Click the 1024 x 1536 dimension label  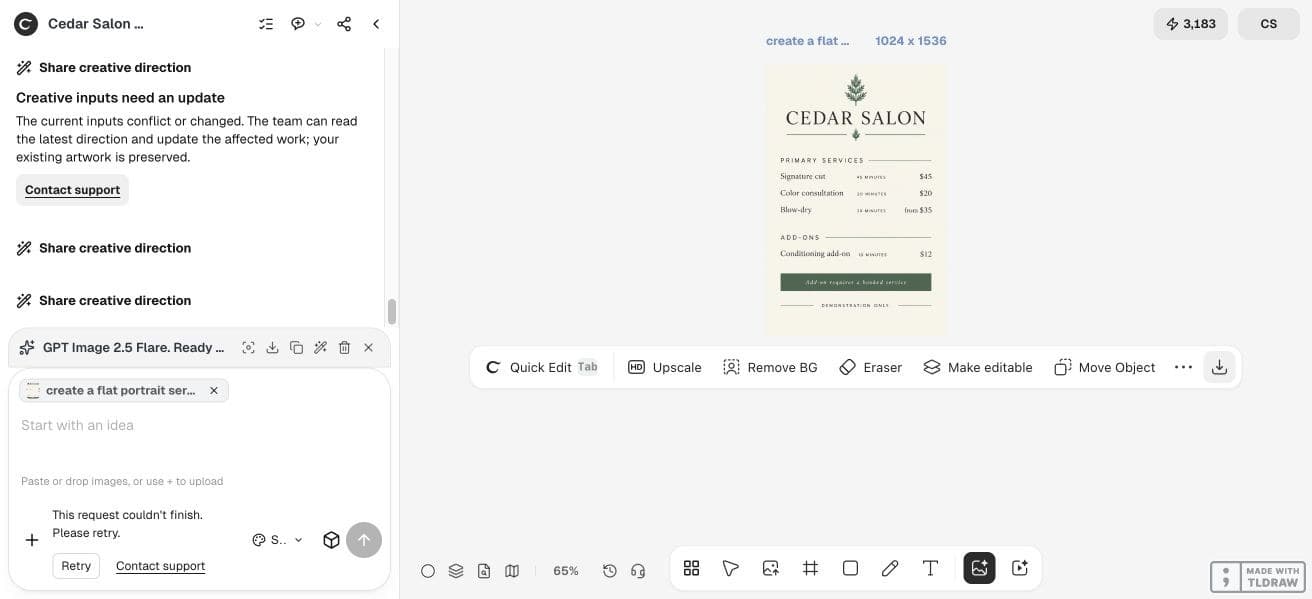[910, 41]
